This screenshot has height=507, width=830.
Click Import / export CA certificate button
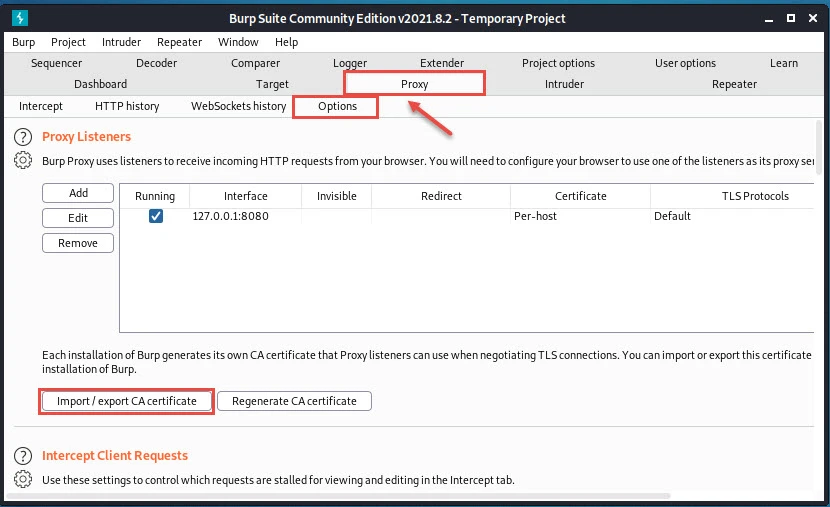coord(127,401)
